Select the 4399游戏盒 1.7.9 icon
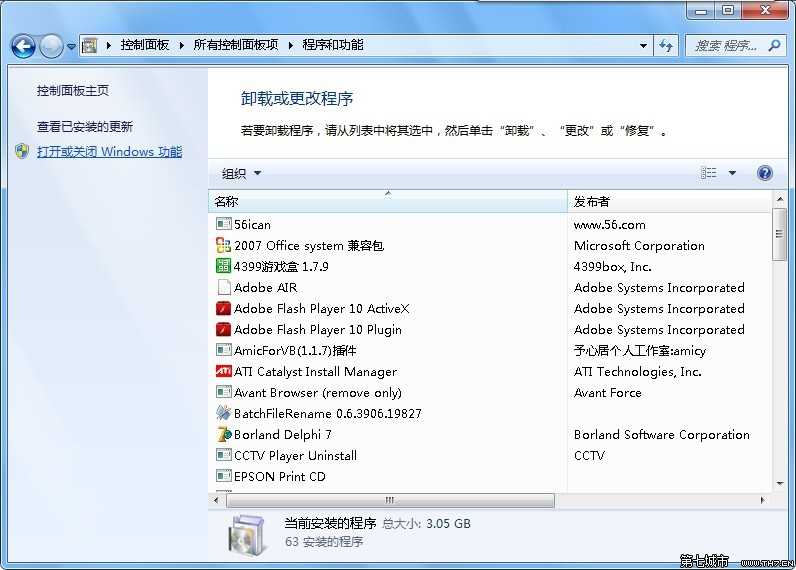Viewport: 796px width, 570px height. point(223,265)
